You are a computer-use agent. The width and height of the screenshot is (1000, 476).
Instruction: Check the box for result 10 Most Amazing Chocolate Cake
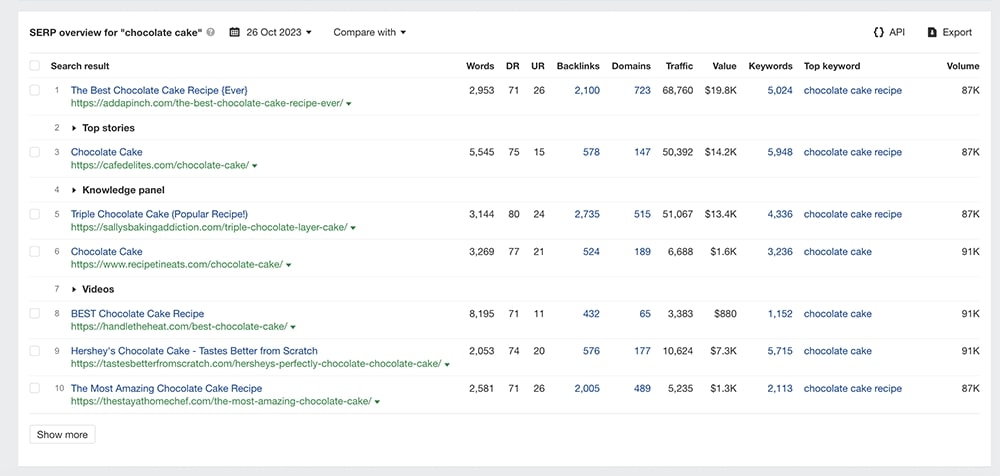click(x=34, y=388)
